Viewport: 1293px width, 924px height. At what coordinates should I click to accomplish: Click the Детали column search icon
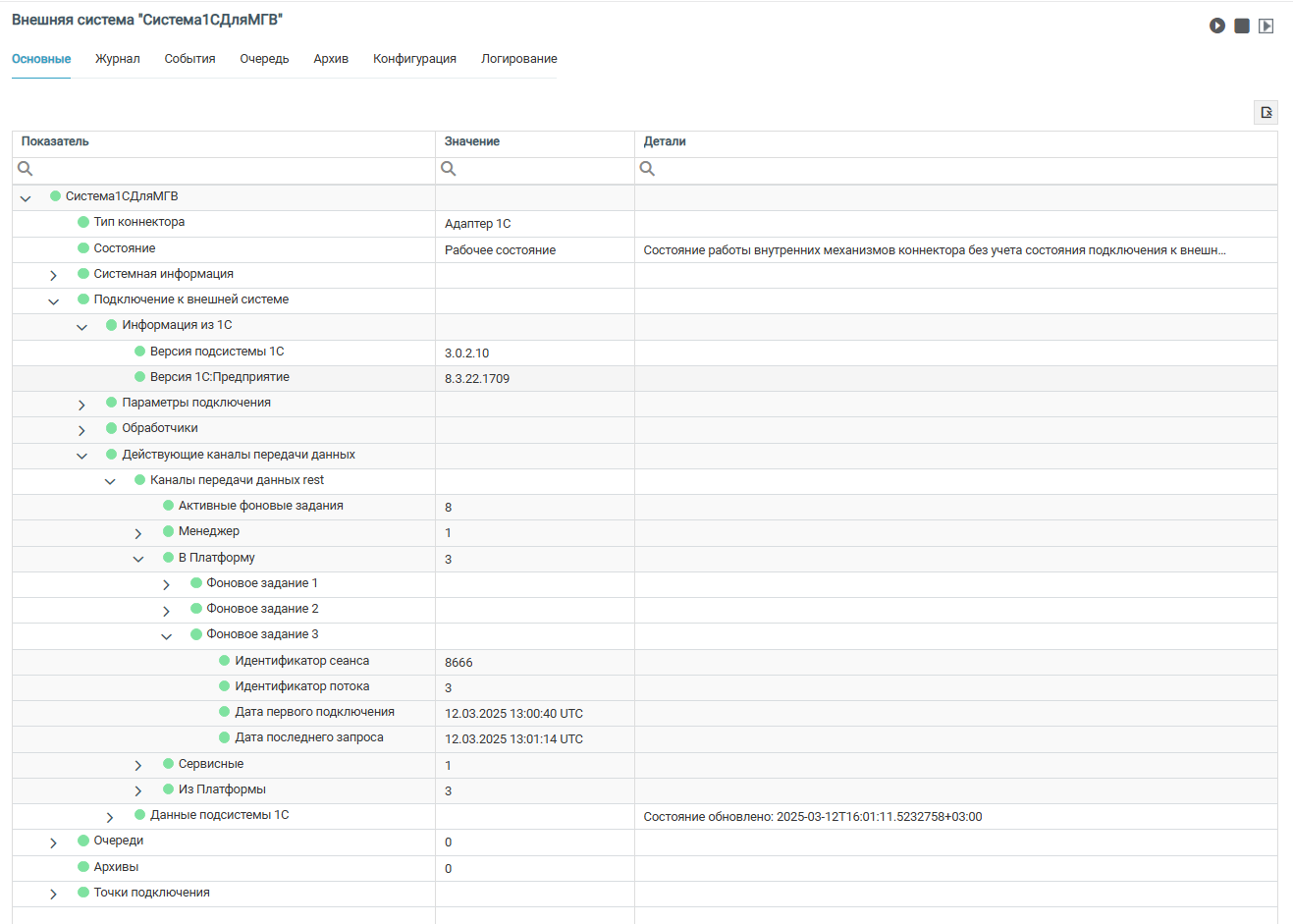pyautogui.click(x=647, y=169)
